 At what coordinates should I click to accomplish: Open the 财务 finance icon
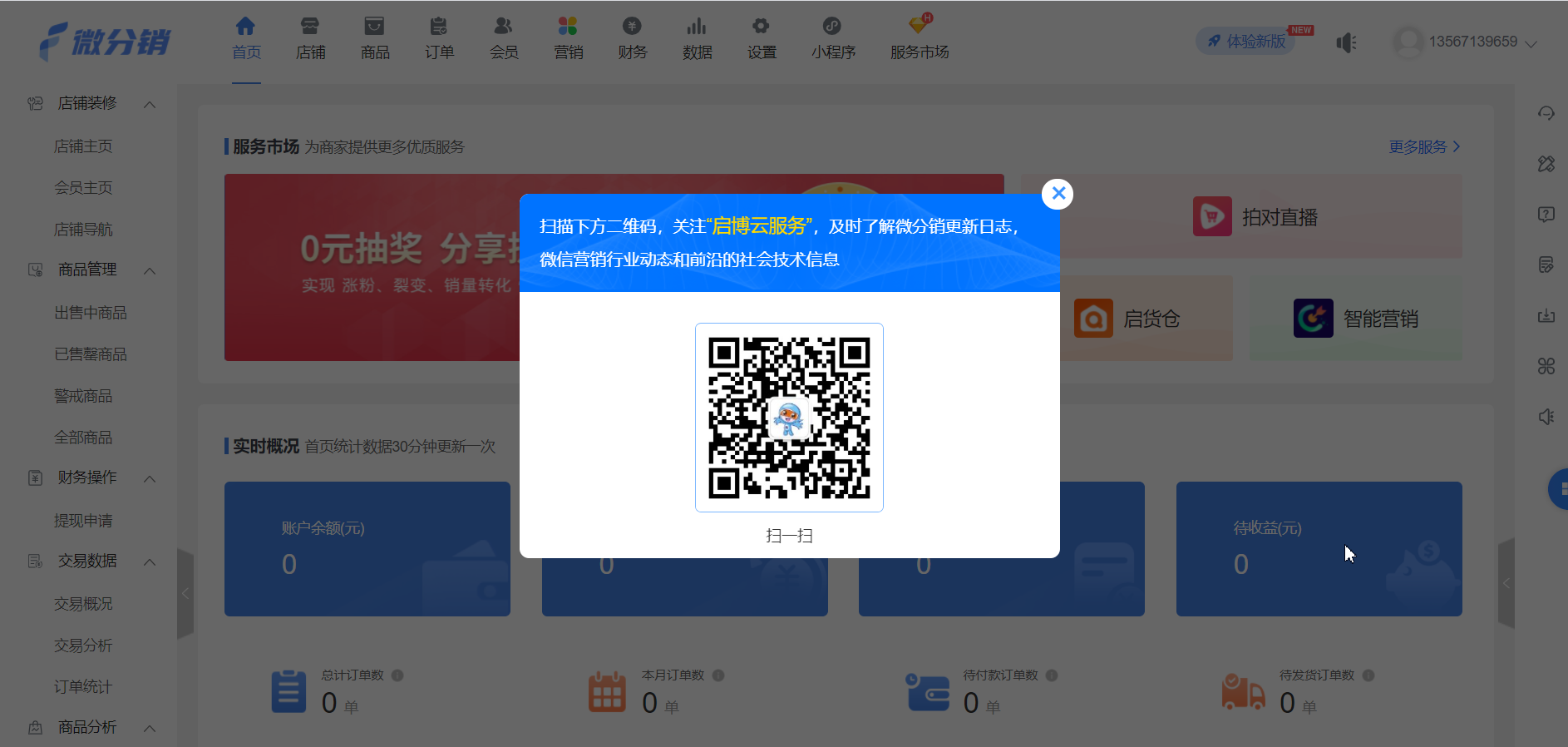pos(632,27)
